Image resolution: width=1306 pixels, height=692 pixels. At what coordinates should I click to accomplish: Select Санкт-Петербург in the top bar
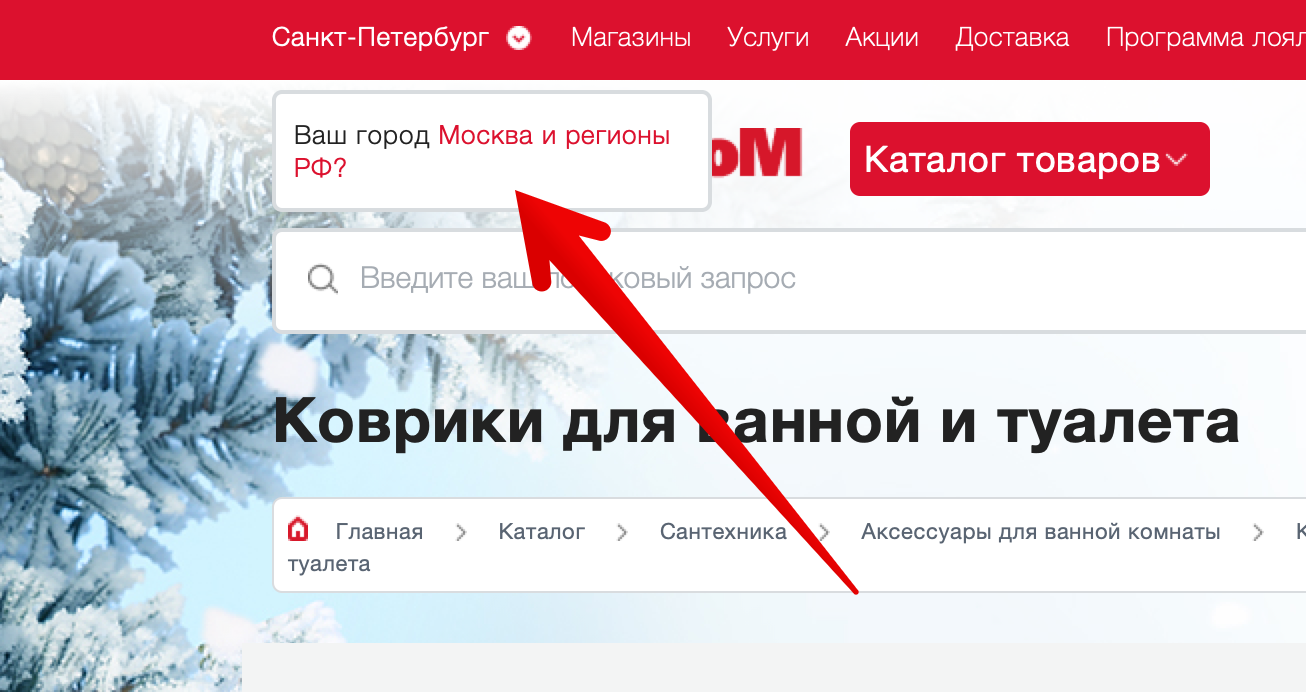pos(380,38)
